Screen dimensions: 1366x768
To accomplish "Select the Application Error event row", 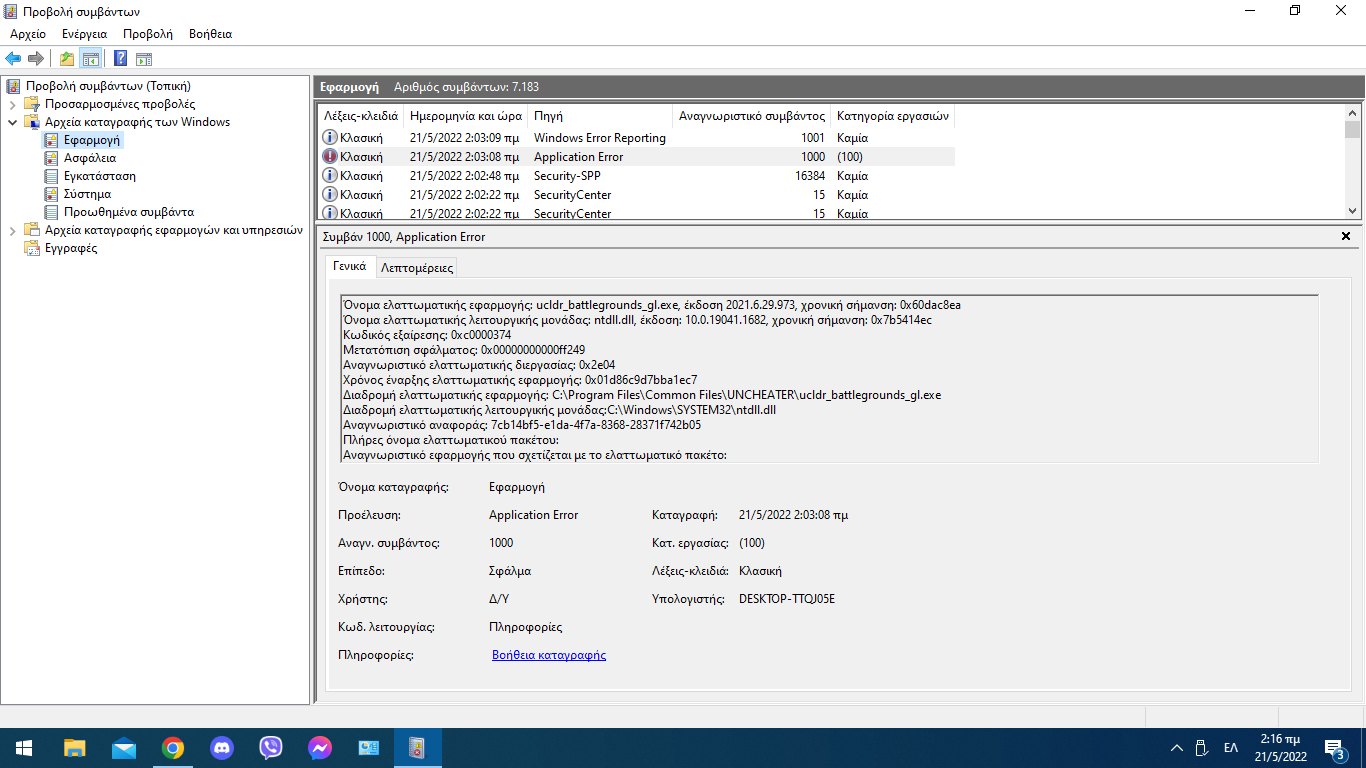I will pos(636,157).
